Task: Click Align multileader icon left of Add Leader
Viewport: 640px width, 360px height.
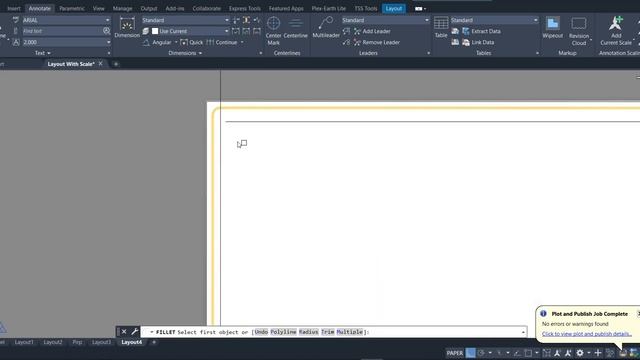Action: pos(347,31)
